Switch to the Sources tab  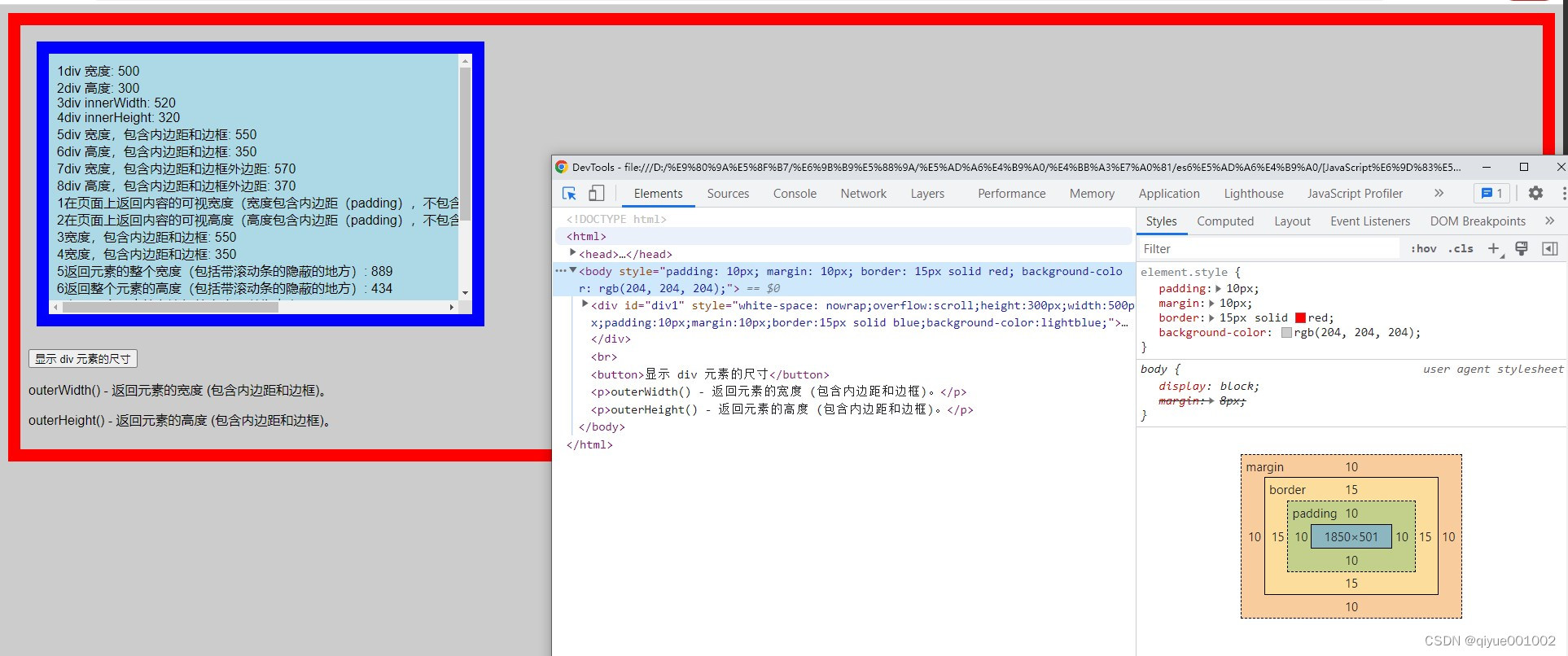[728, 194]
